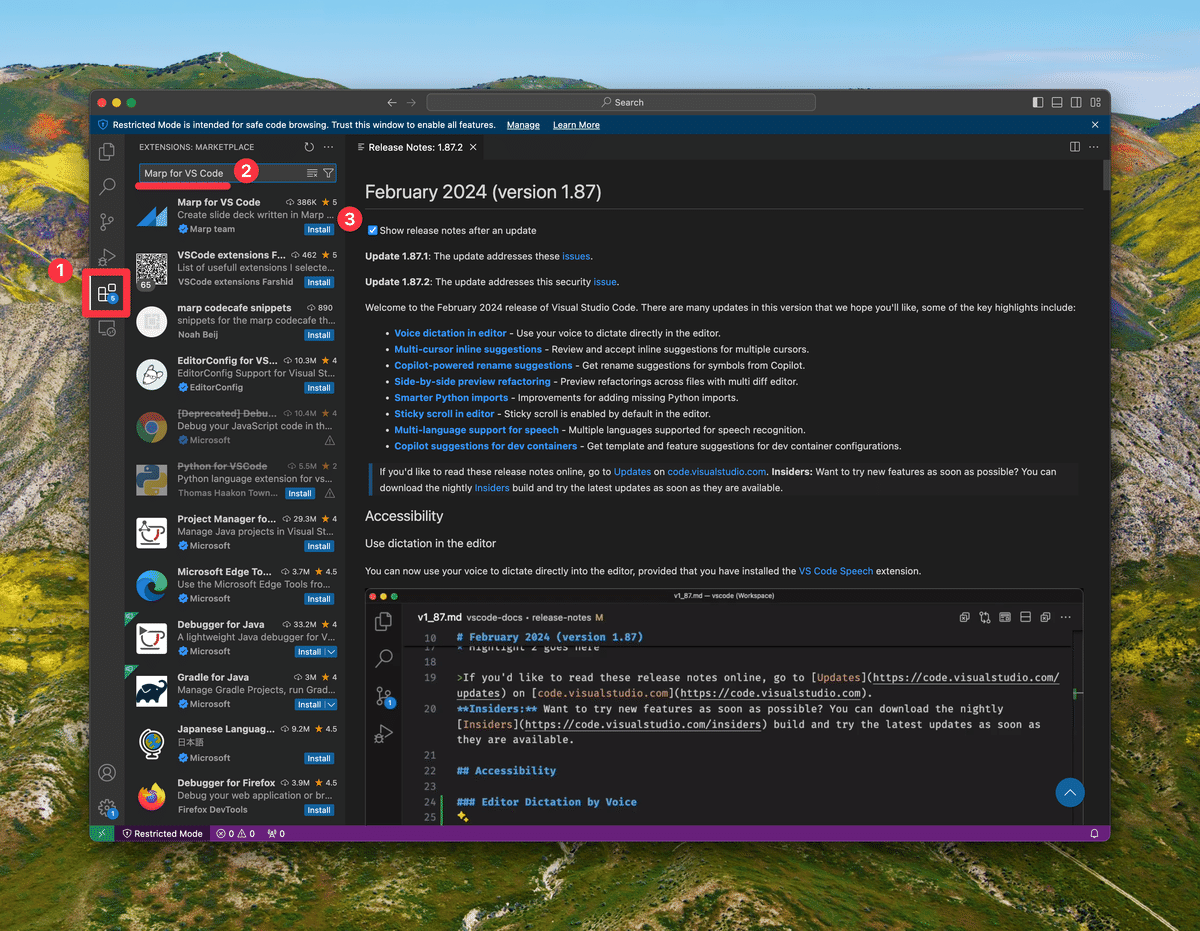Open Copilot-powered rename suggestions link
Image resolution: width=1200 pixels, height=931 pixels.
(x=483, y=366)
